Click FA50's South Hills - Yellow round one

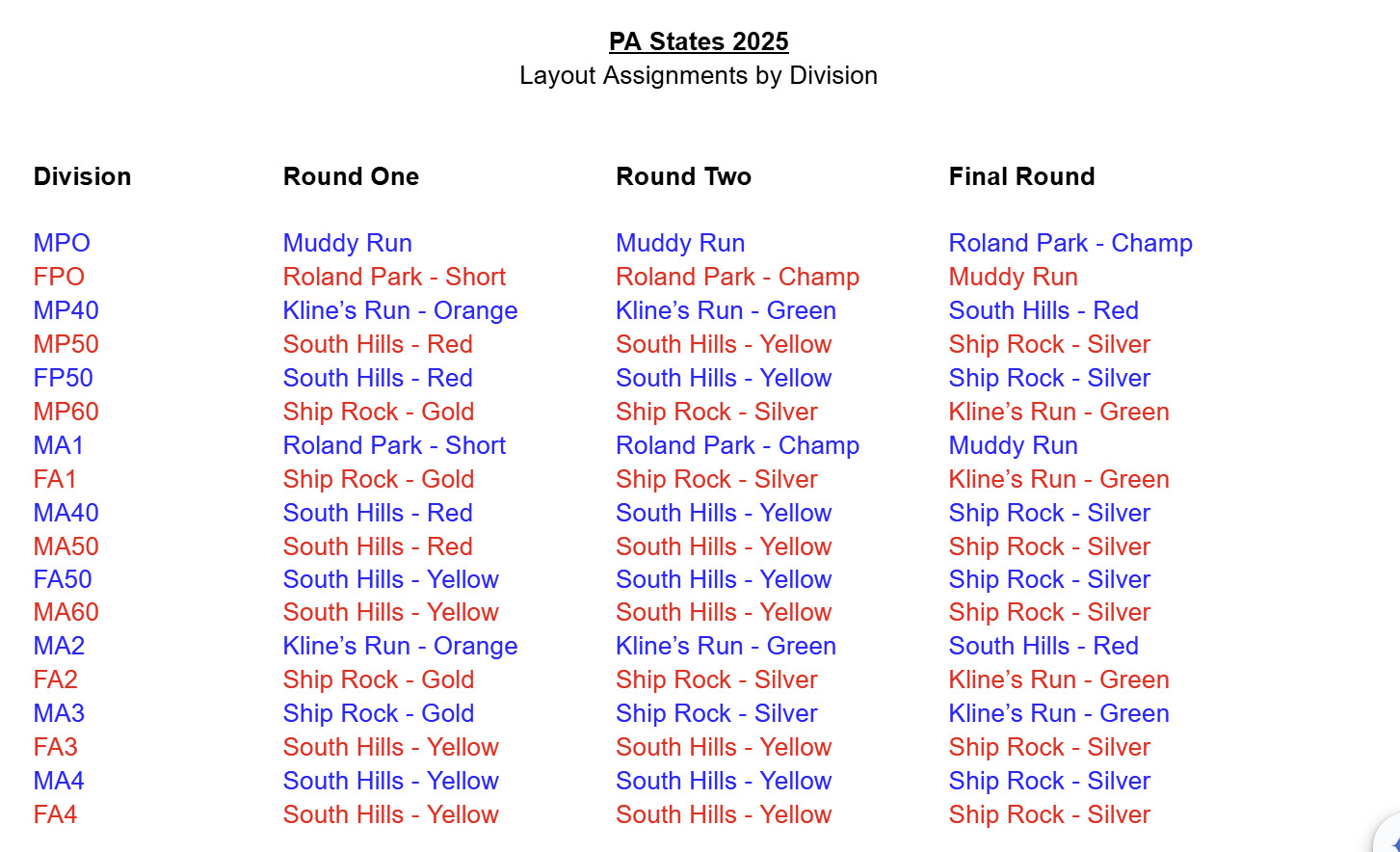pyautogui.click(x=391, y=579)
